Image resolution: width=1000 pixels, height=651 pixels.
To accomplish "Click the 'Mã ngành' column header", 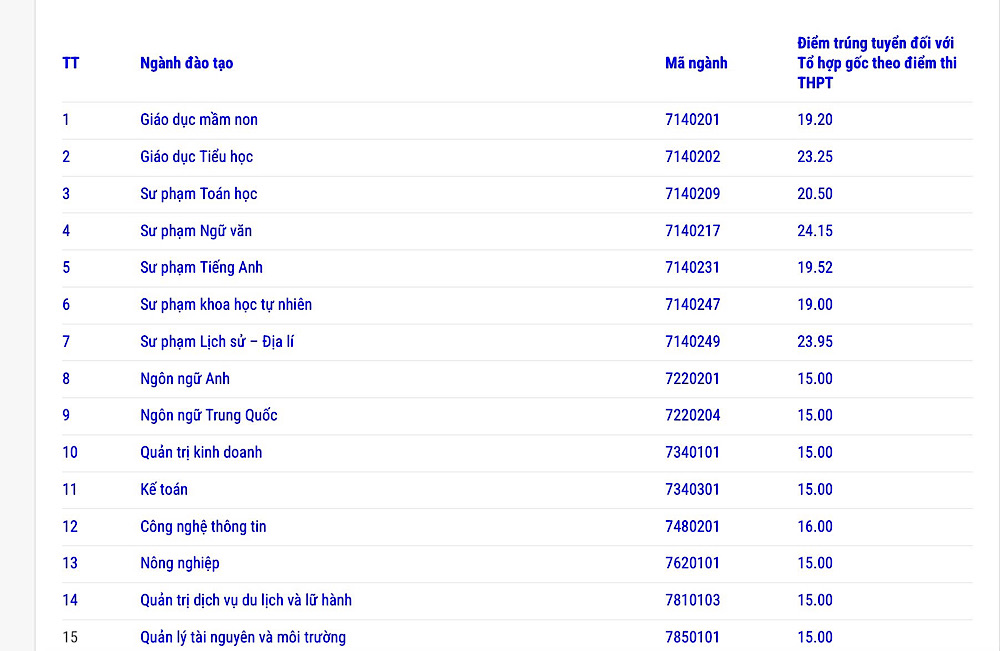I will [x=696, y=63].
